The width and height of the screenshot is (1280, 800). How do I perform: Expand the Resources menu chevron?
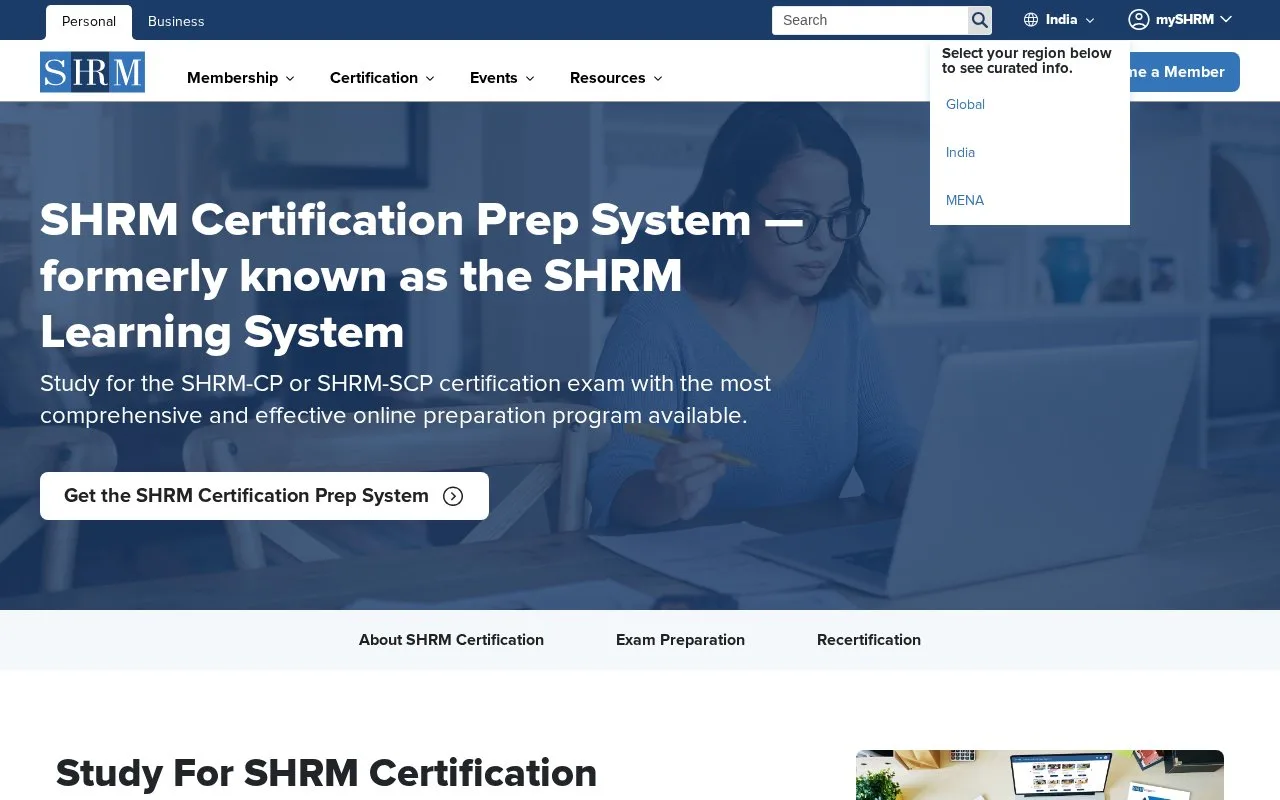(x=658, y=78)
